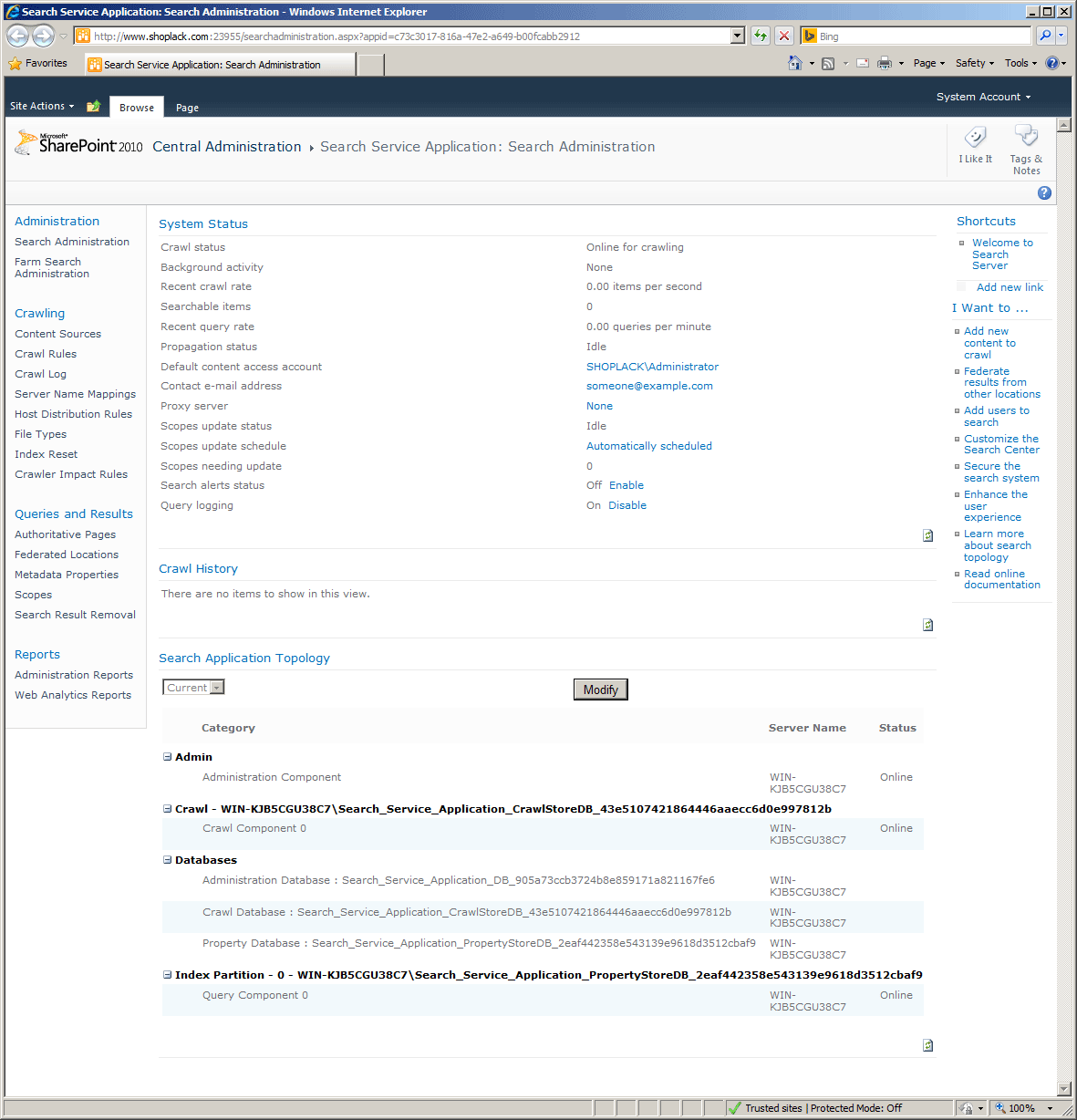
Task: Open Favorites via the star icon
Action: tap(16, 64)
